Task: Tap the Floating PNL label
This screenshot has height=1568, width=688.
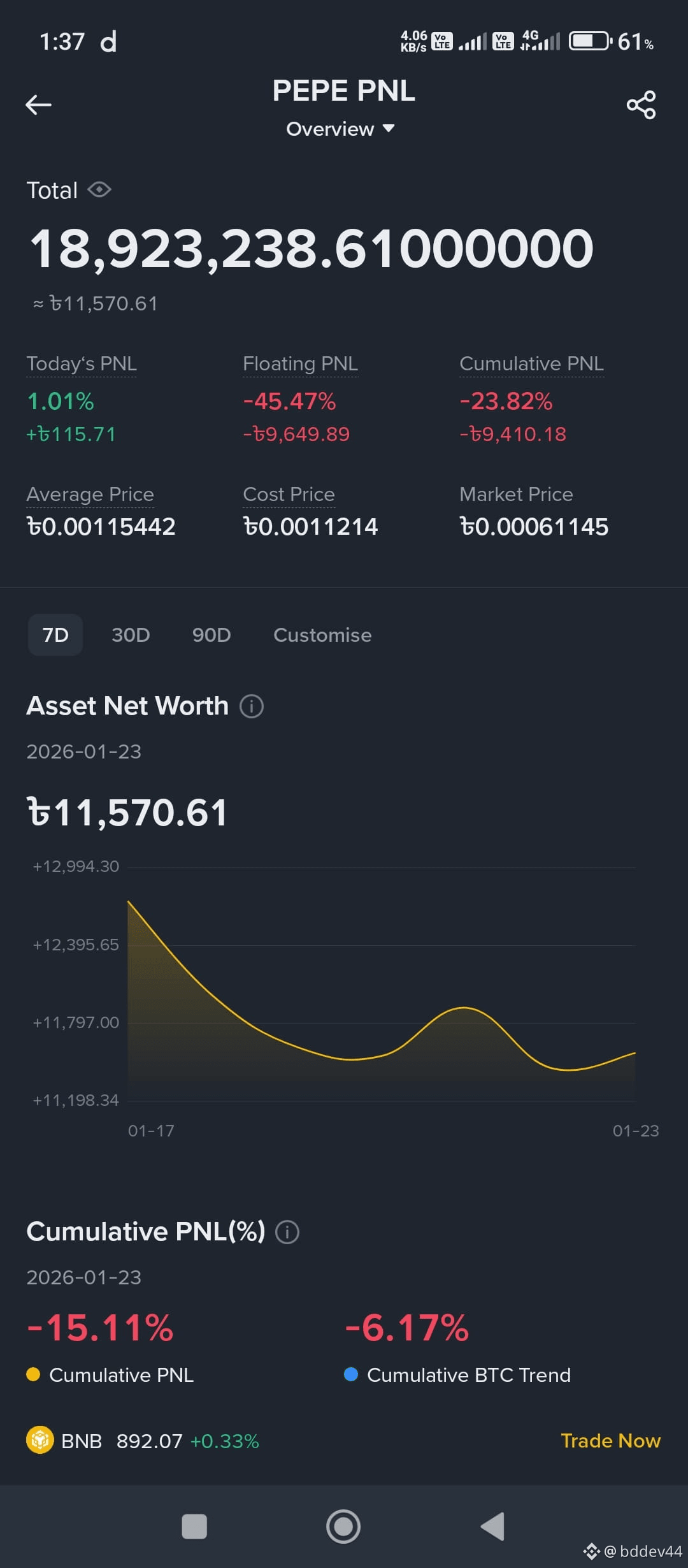Action: [x=300, y=364]
